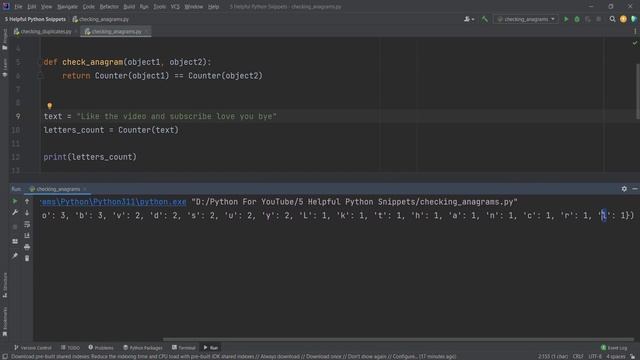Click the horizontal scrollbar in Run console

398,339
